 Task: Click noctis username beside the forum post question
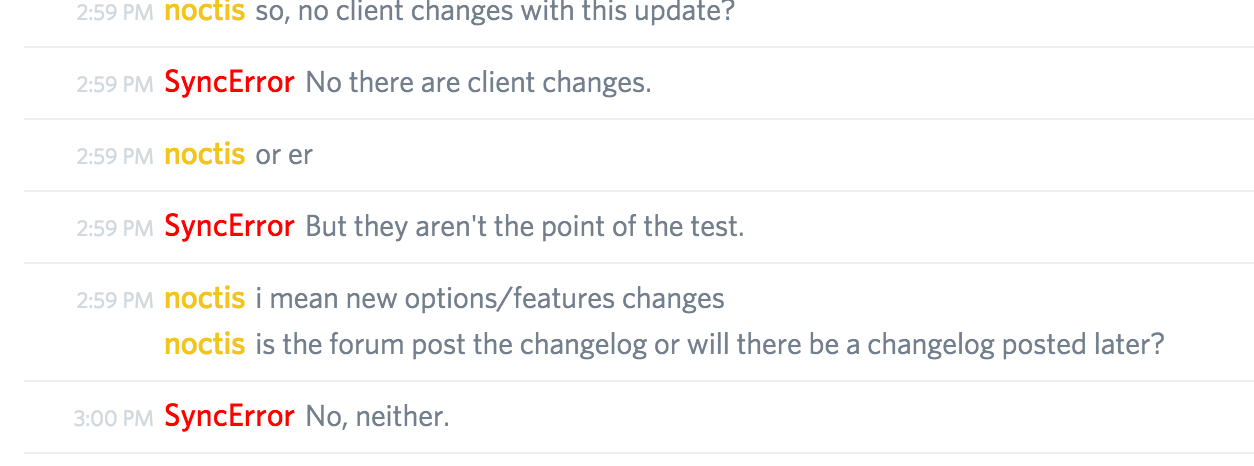coord(204,344)
